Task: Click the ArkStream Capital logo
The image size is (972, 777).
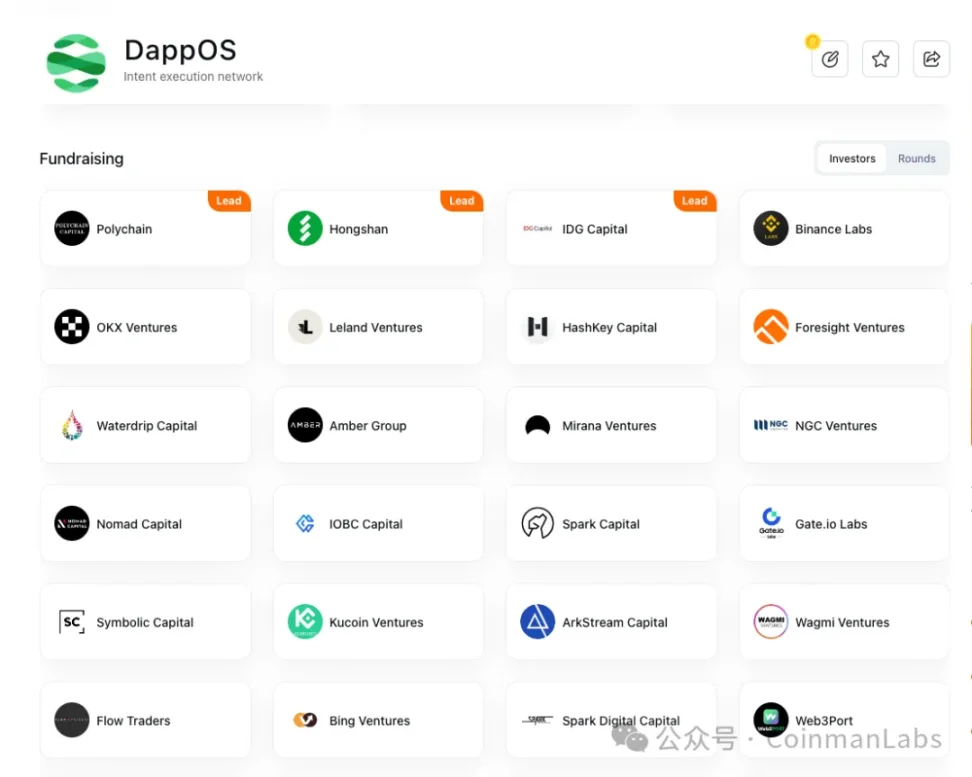Action: click(x=537, y=622)
